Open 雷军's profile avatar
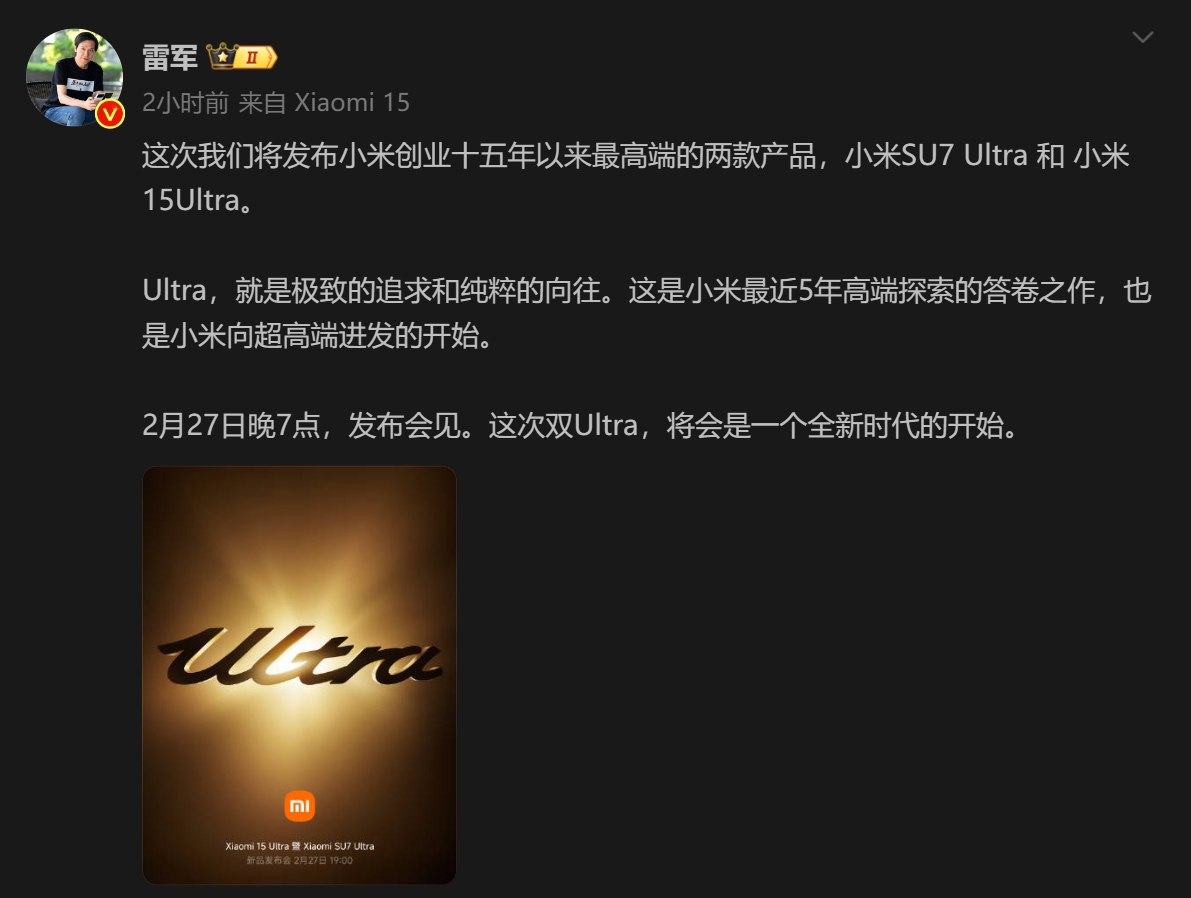The image size is (1191, 898). [x=74, y=77]
